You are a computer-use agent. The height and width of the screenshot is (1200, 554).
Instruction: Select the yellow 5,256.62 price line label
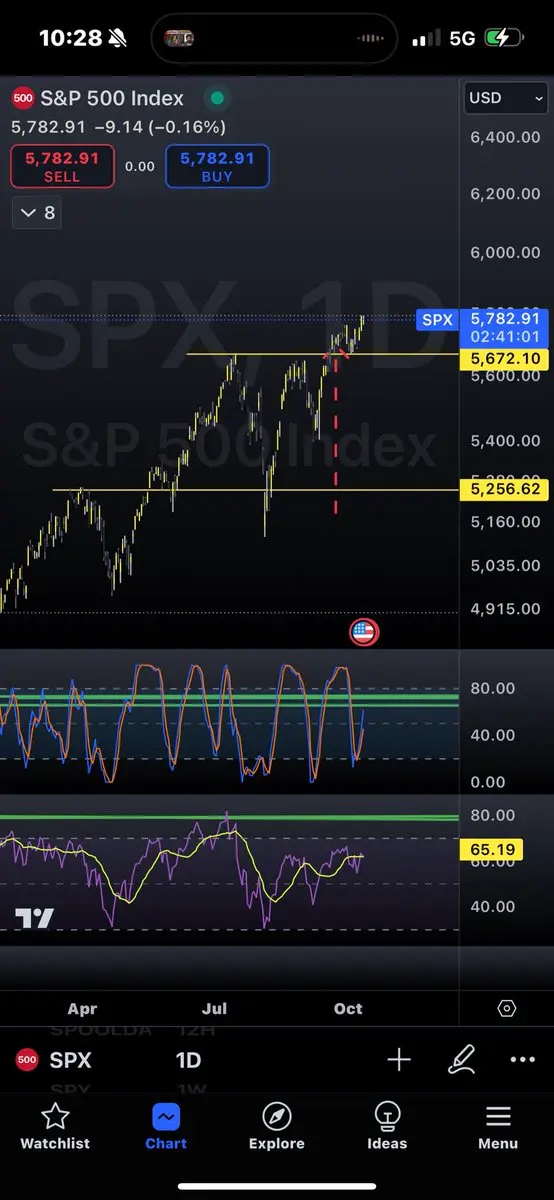tap(504, 490)
